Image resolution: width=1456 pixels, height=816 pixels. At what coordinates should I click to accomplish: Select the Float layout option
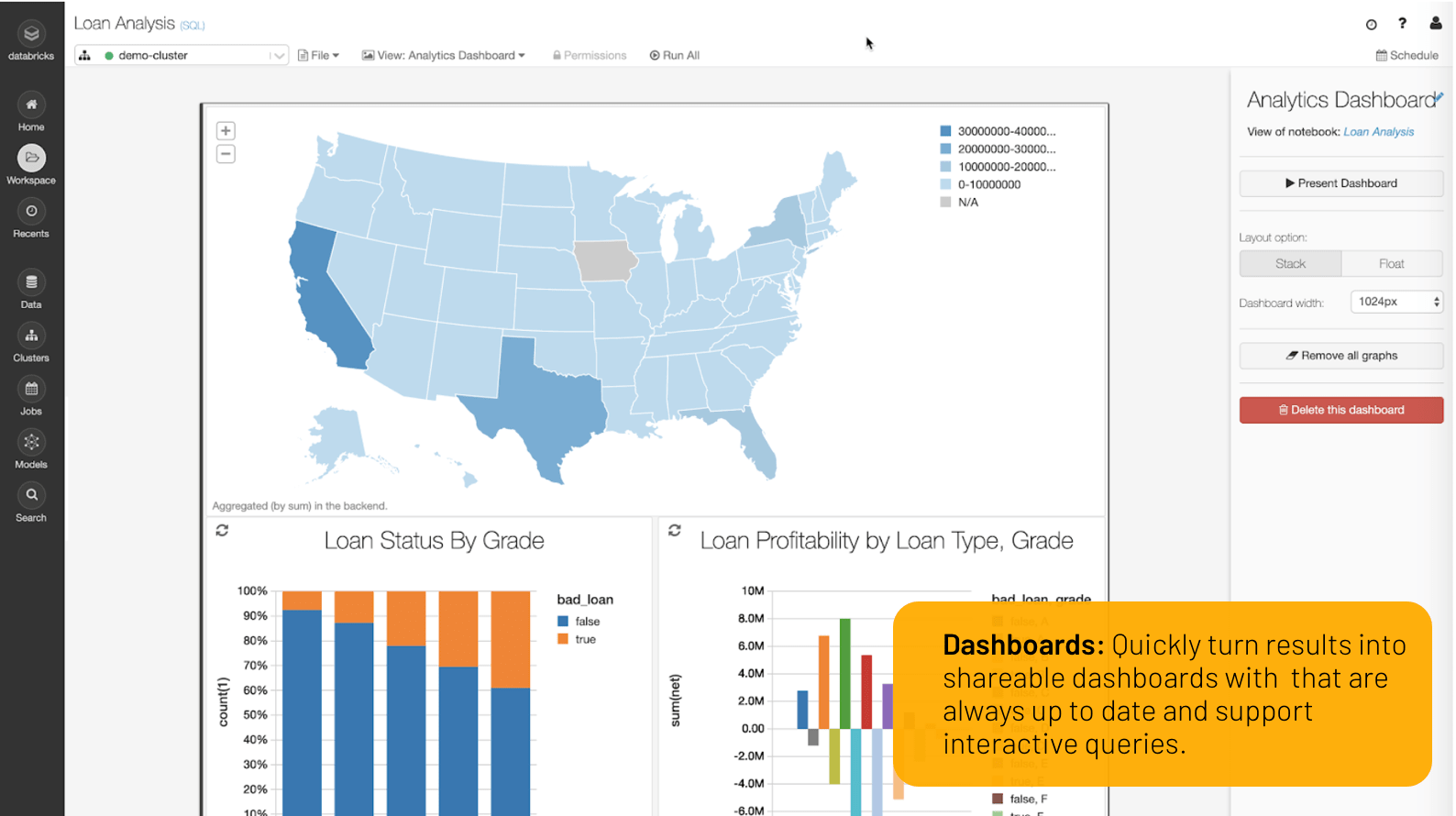pyautogui.click(x=1391, y=264)
